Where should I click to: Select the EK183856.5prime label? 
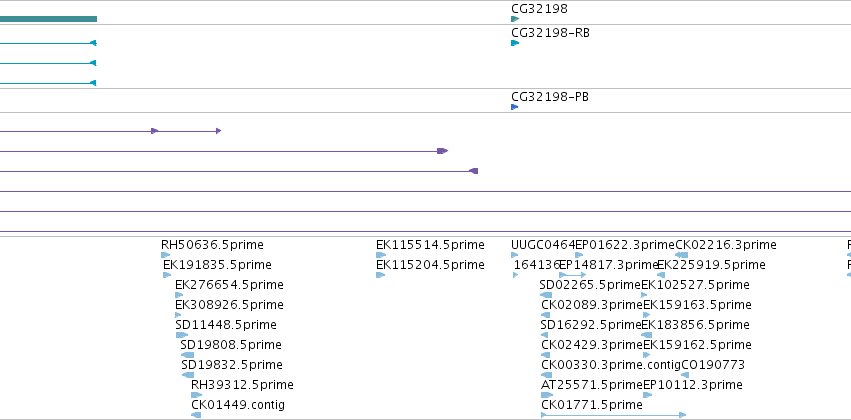(695, 325)
